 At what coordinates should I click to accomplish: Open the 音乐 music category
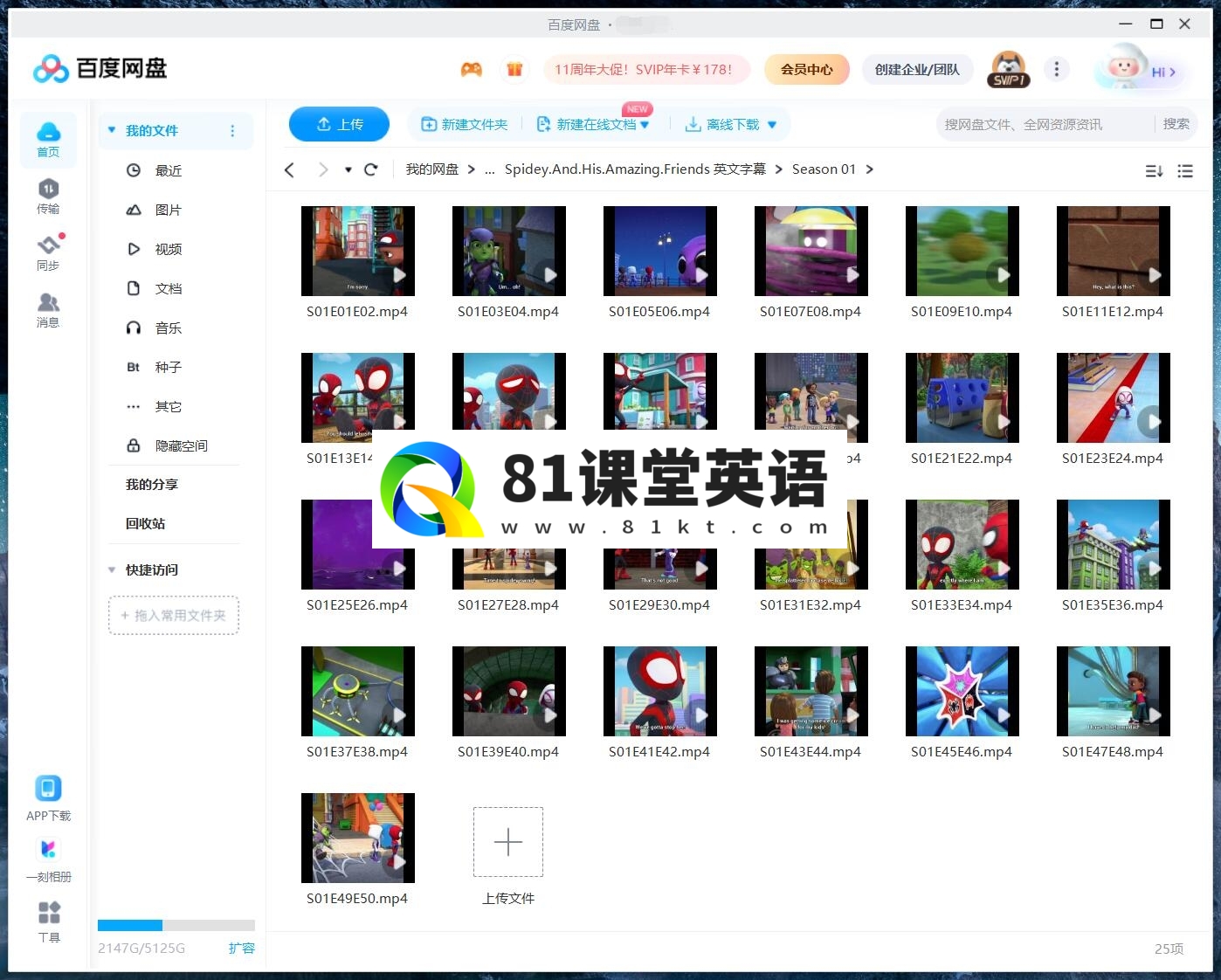coord(169,328)
